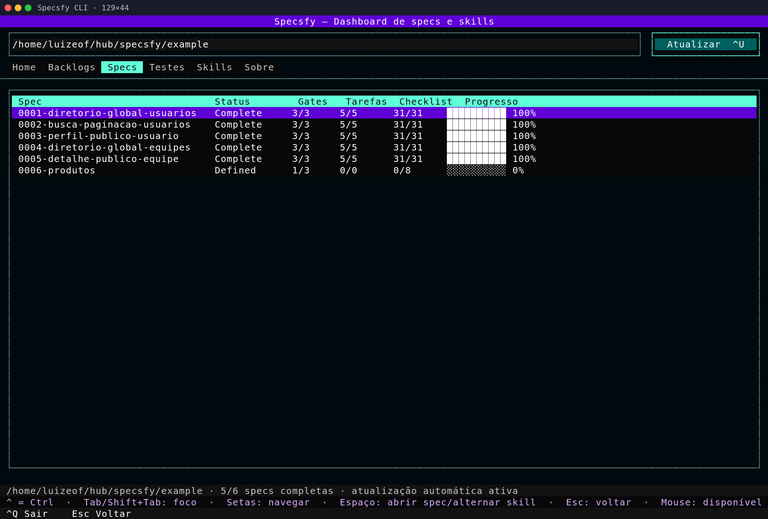Maximize the window with the green button
This screenshot has width=768, height=519.
[x=28, y=8]
